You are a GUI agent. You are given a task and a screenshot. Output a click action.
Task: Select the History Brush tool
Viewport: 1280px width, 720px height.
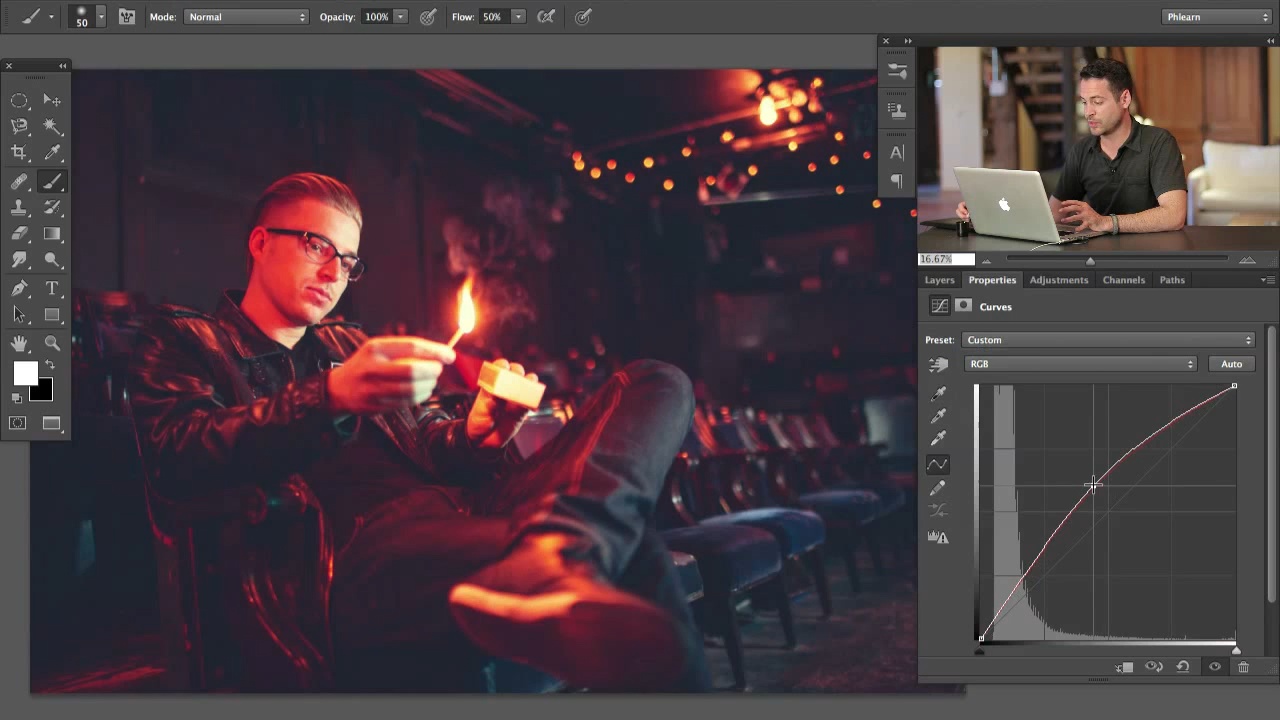tap(52, 208)
